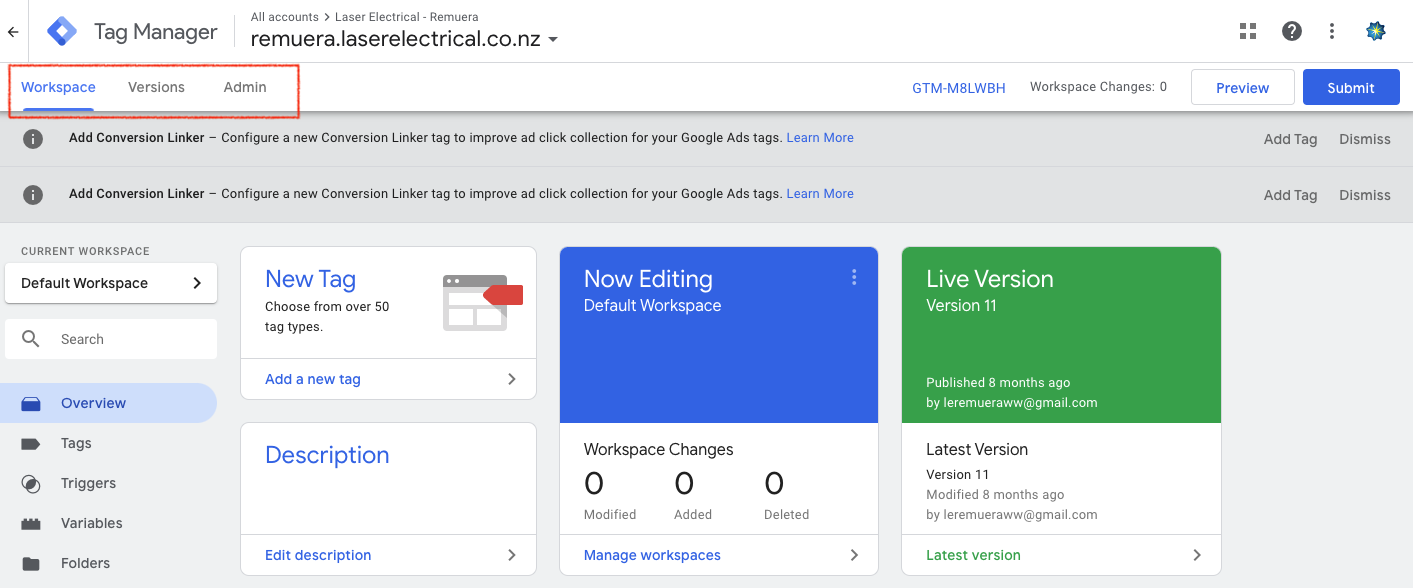Dismiss the second Conversion Linker banner
The width and height of the screenshot is (1413, 588).
(1365, 195)
